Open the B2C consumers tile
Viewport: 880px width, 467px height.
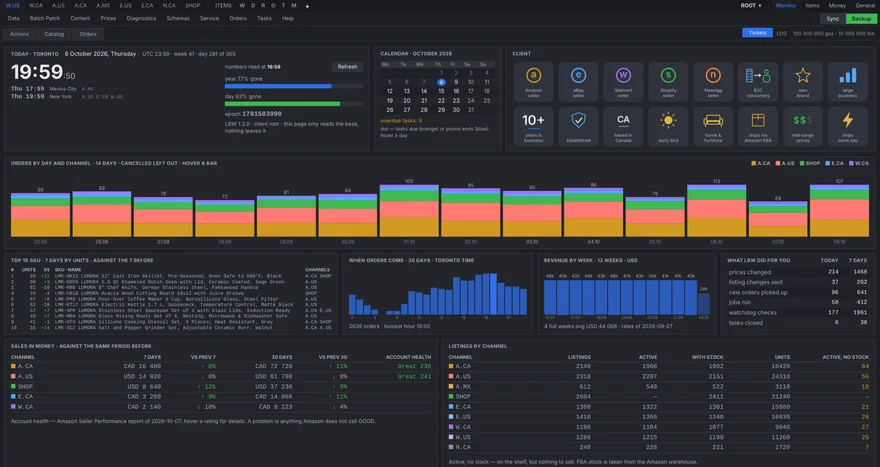click(758, 82)
